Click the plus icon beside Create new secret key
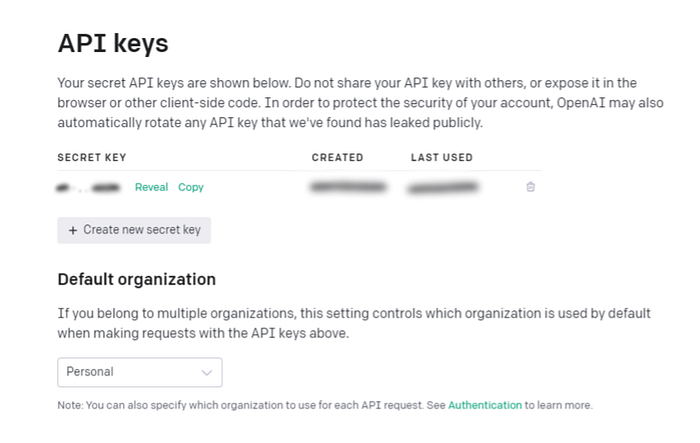The height and width of the screenshot is (443, 700). pyautogui.click(x=73, y=230)
